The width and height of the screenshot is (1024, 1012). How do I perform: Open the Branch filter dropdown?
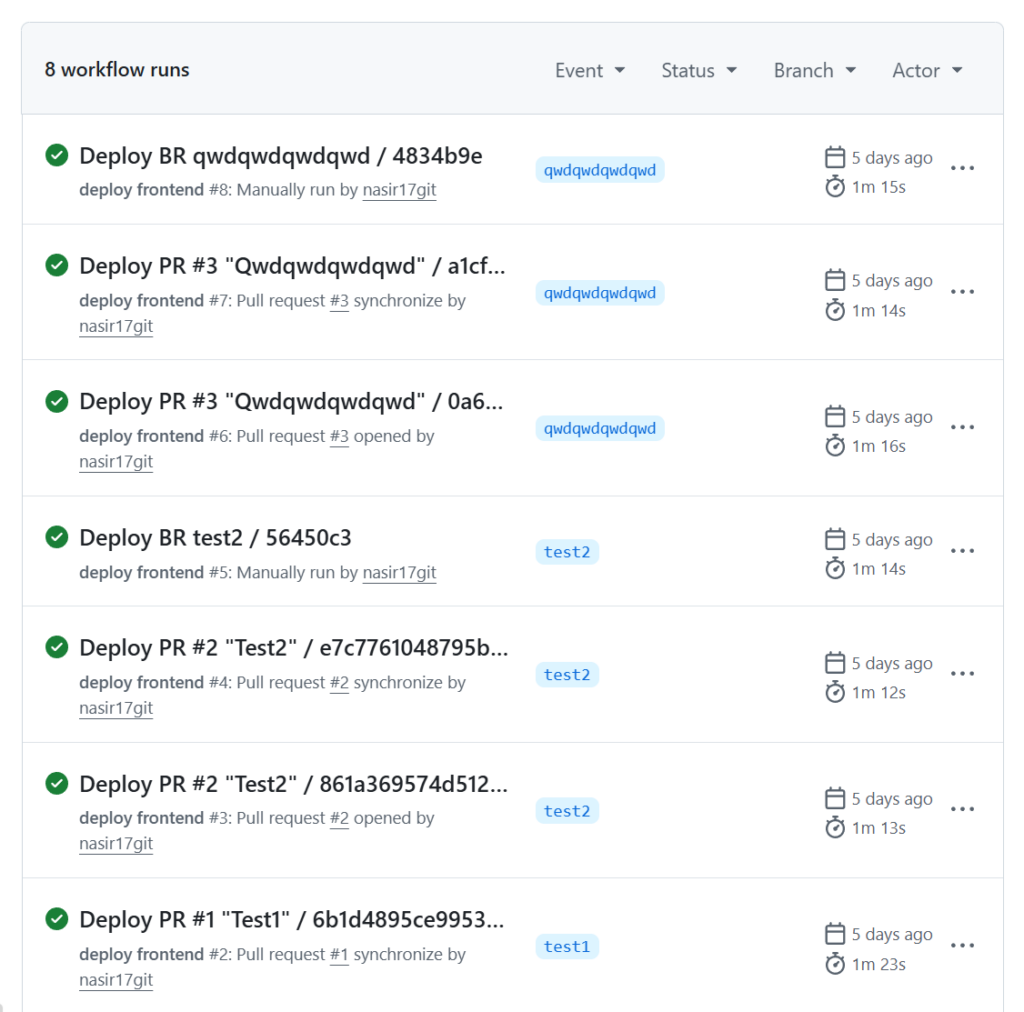(x=814, y=71)
